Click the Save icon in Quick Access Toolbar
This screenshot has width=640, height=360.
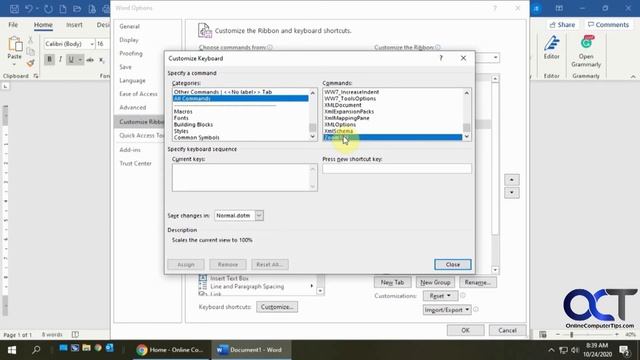click(x=14, y=9)
